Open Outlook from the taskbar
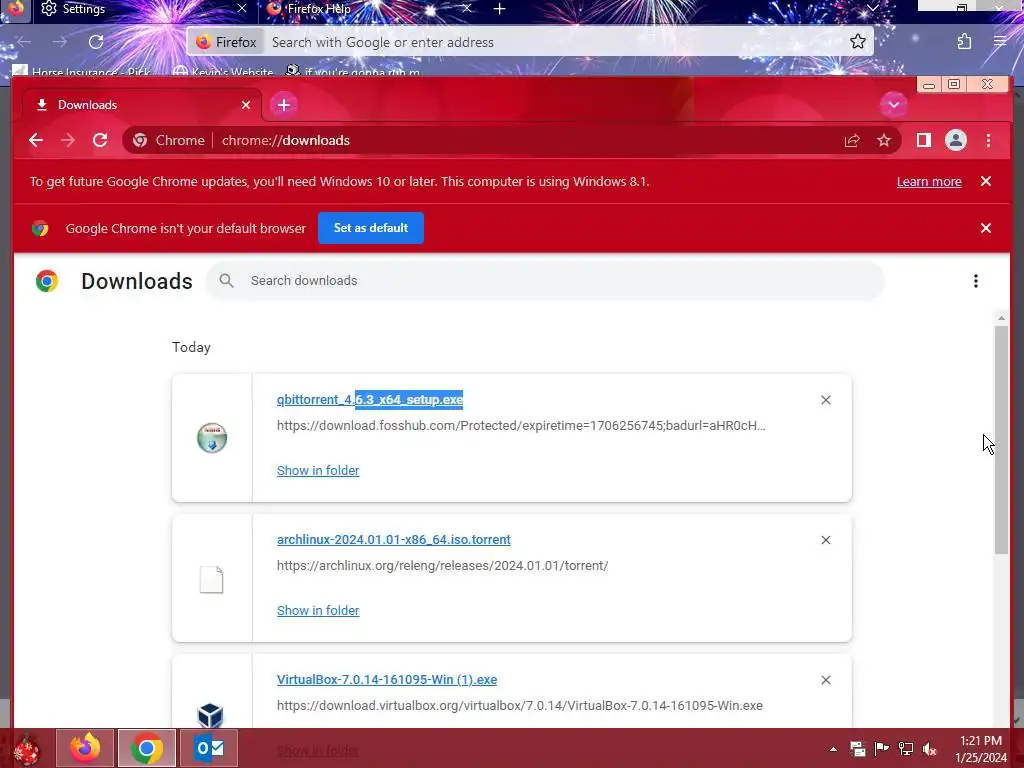Screen dimensions: 1024x768 point(209,748)
